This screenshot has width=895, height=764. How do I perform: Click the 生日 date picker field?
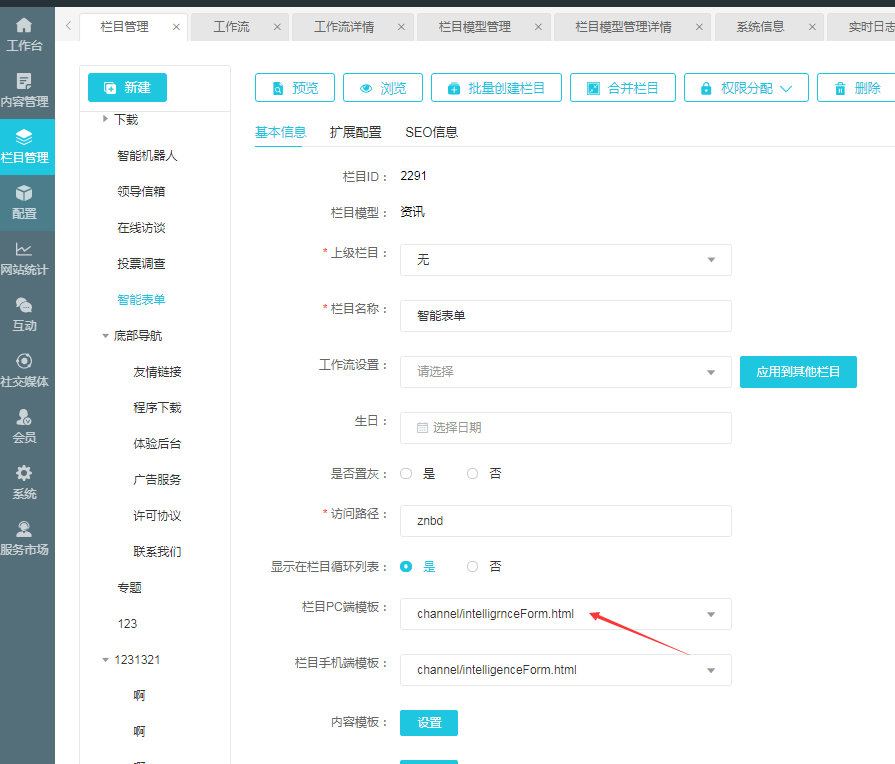pyautogui.click(x=565, y=428)
